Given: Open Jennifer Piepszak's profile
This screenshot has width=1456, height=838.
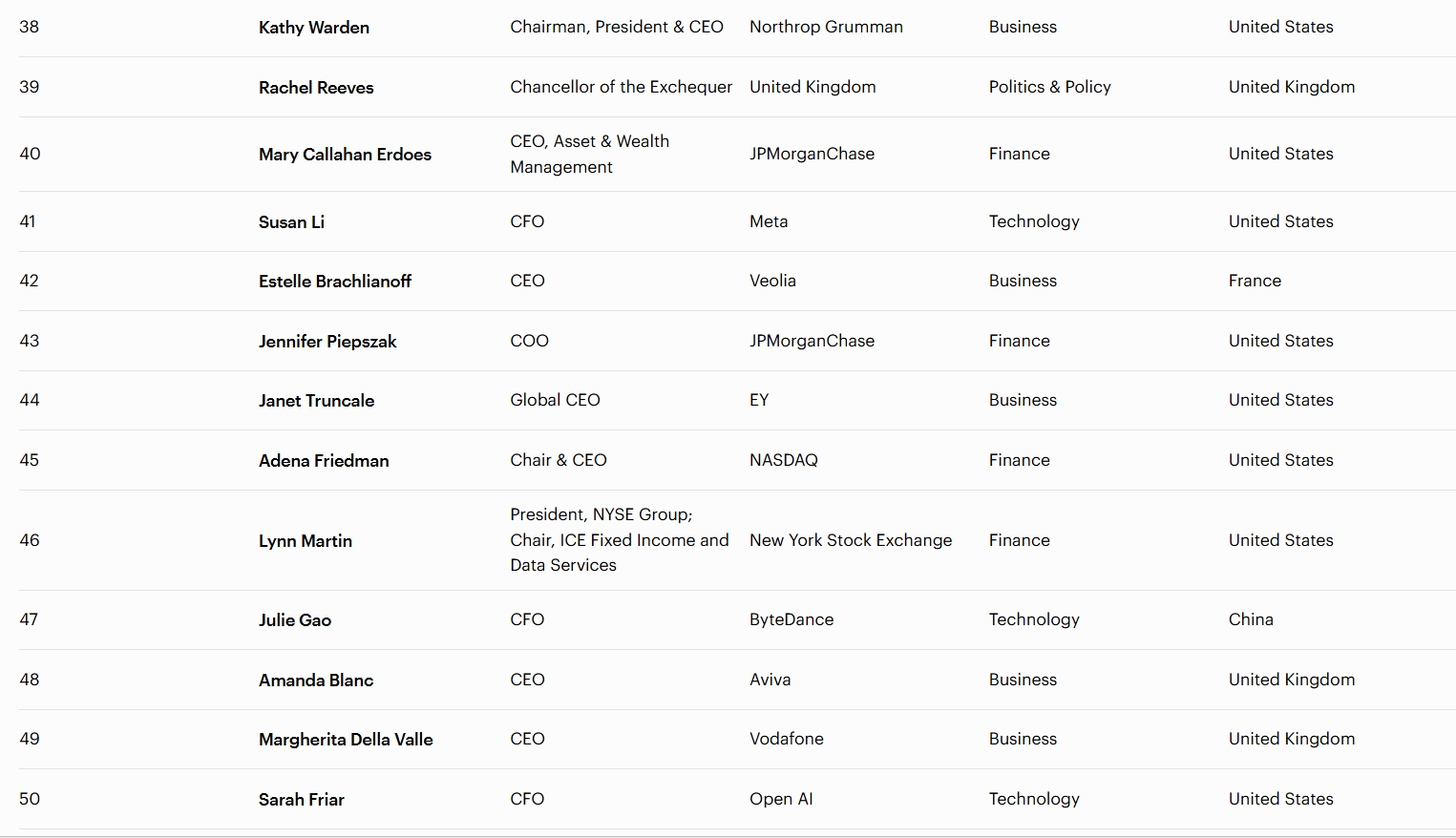Looking at the screenshot, I should 327,342.
